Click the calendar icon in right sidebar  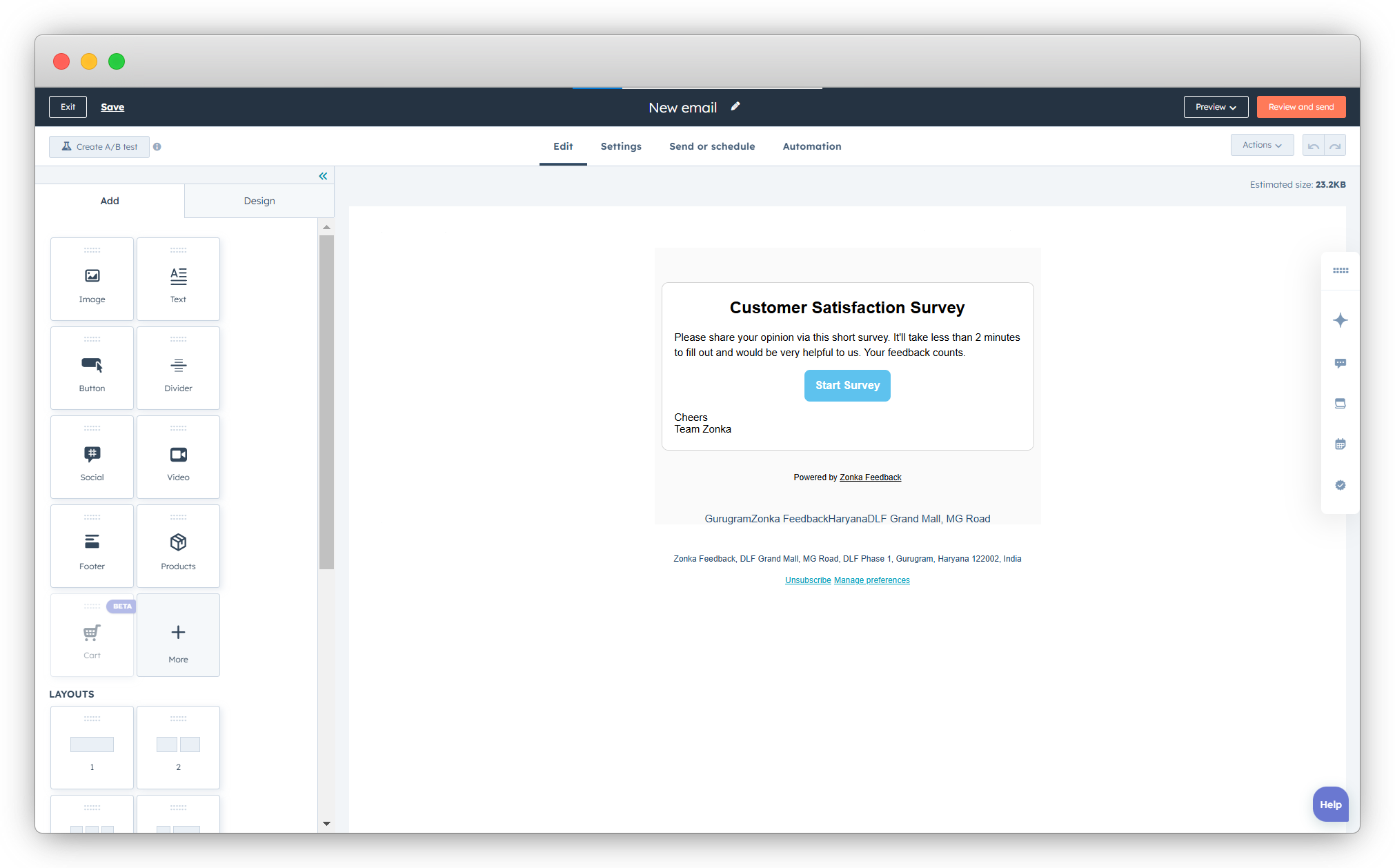click(1340, 444)
